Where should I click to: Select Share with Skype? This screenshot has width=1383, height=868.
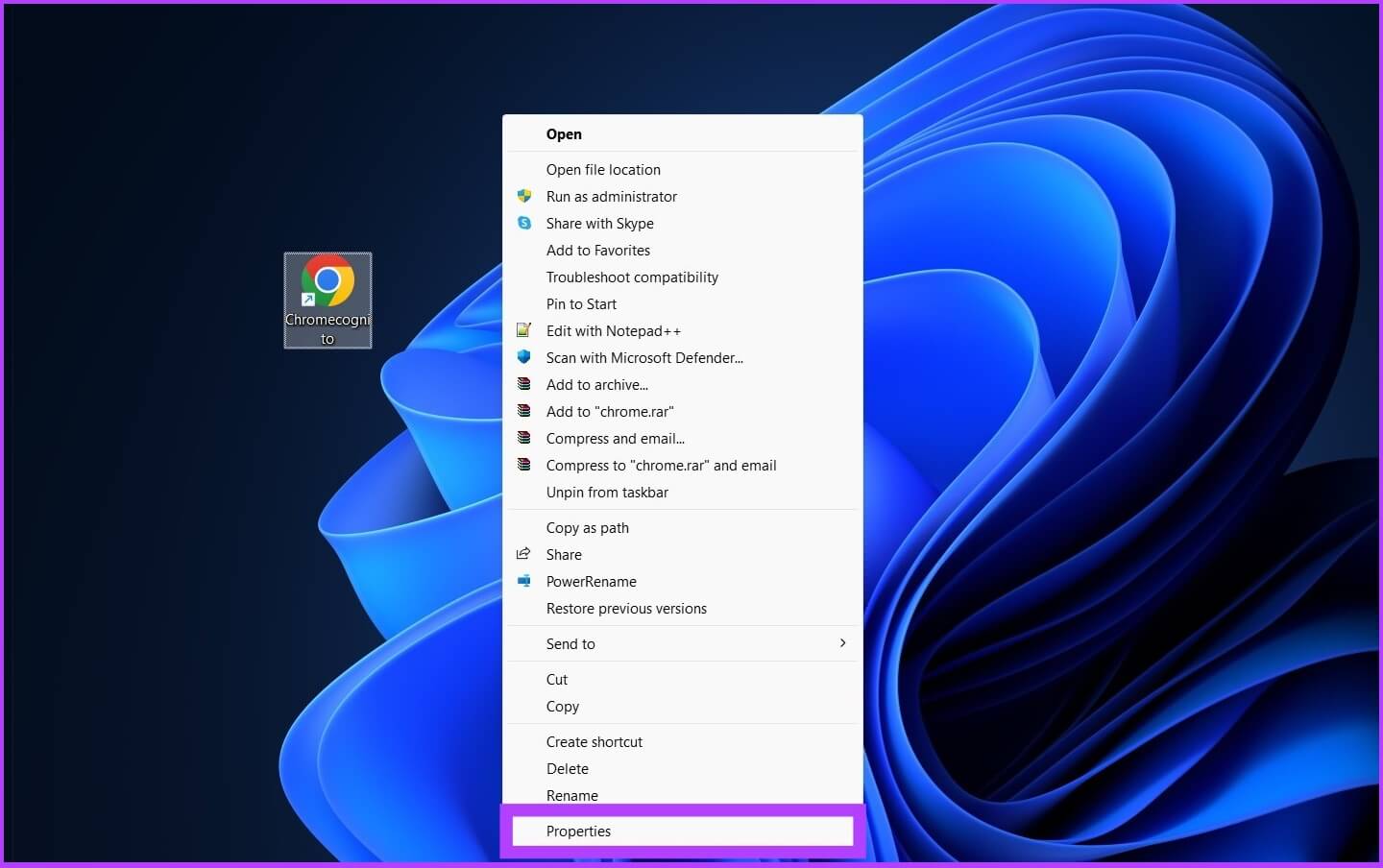point(683,224)
